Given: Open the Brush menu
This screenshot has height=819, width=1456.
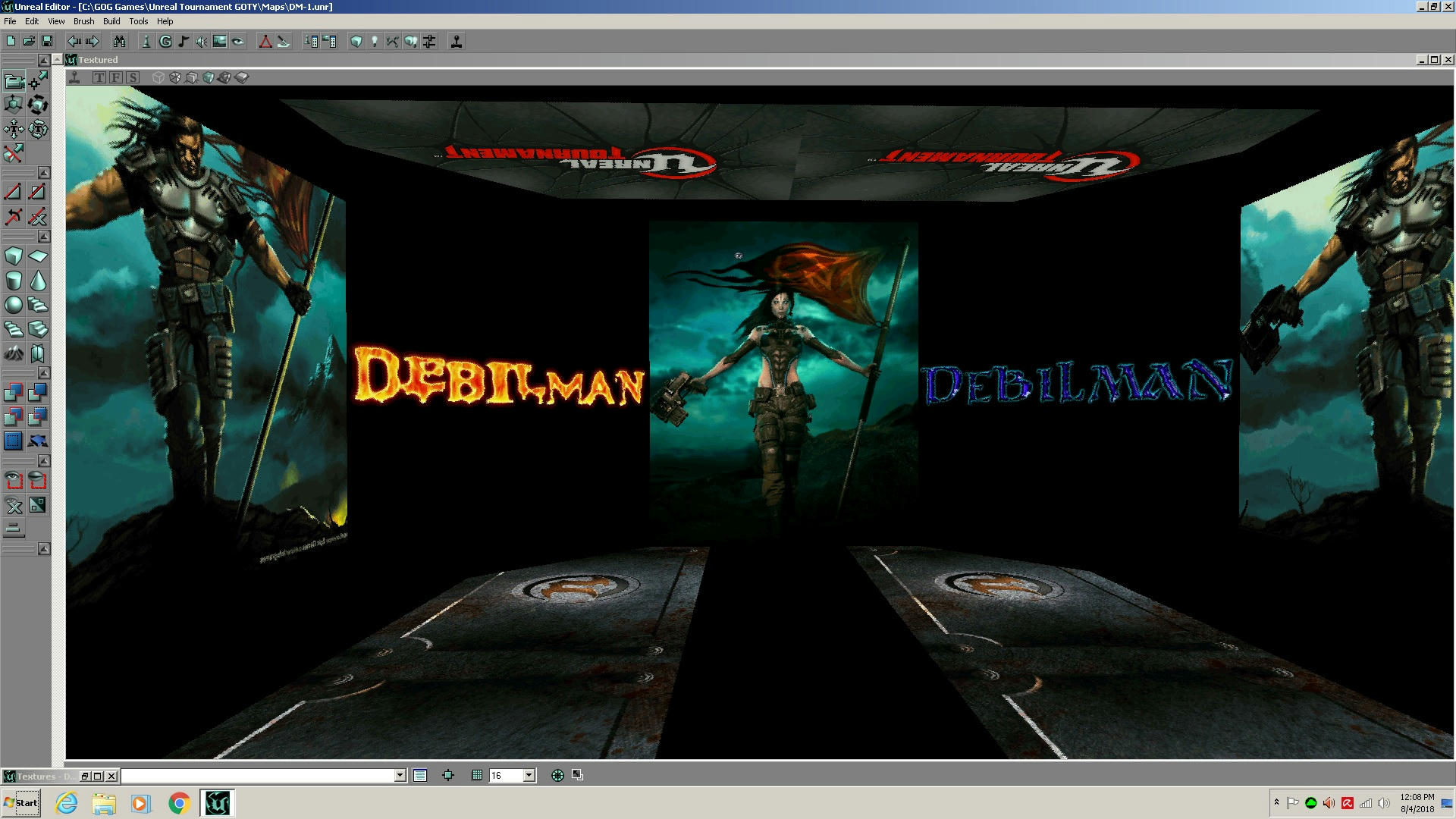Looking at the screenshot, I should (x=83, y=21).
